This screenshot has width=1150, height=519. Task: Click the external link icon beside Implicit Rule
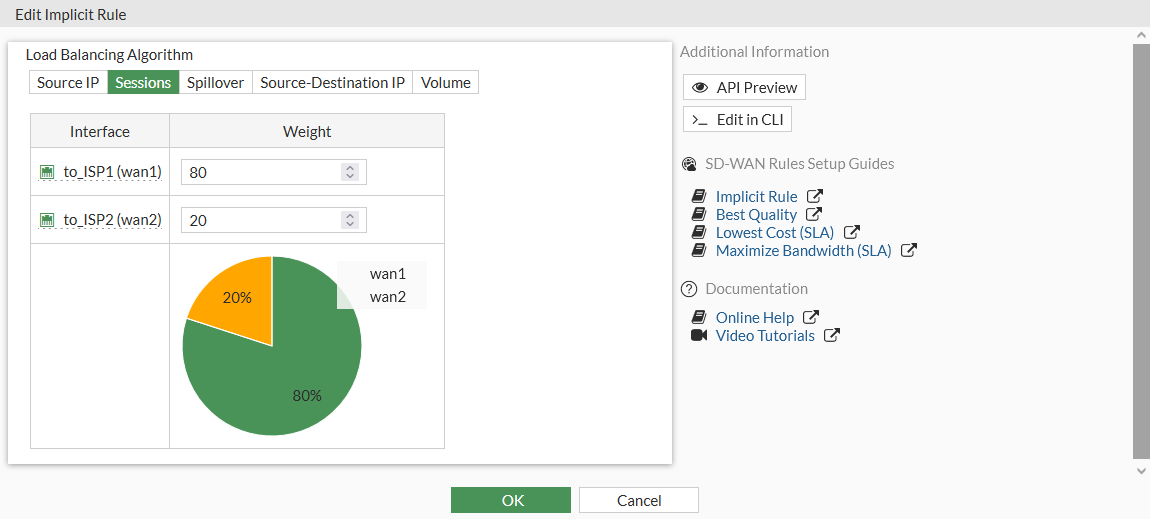pos(815,197)
